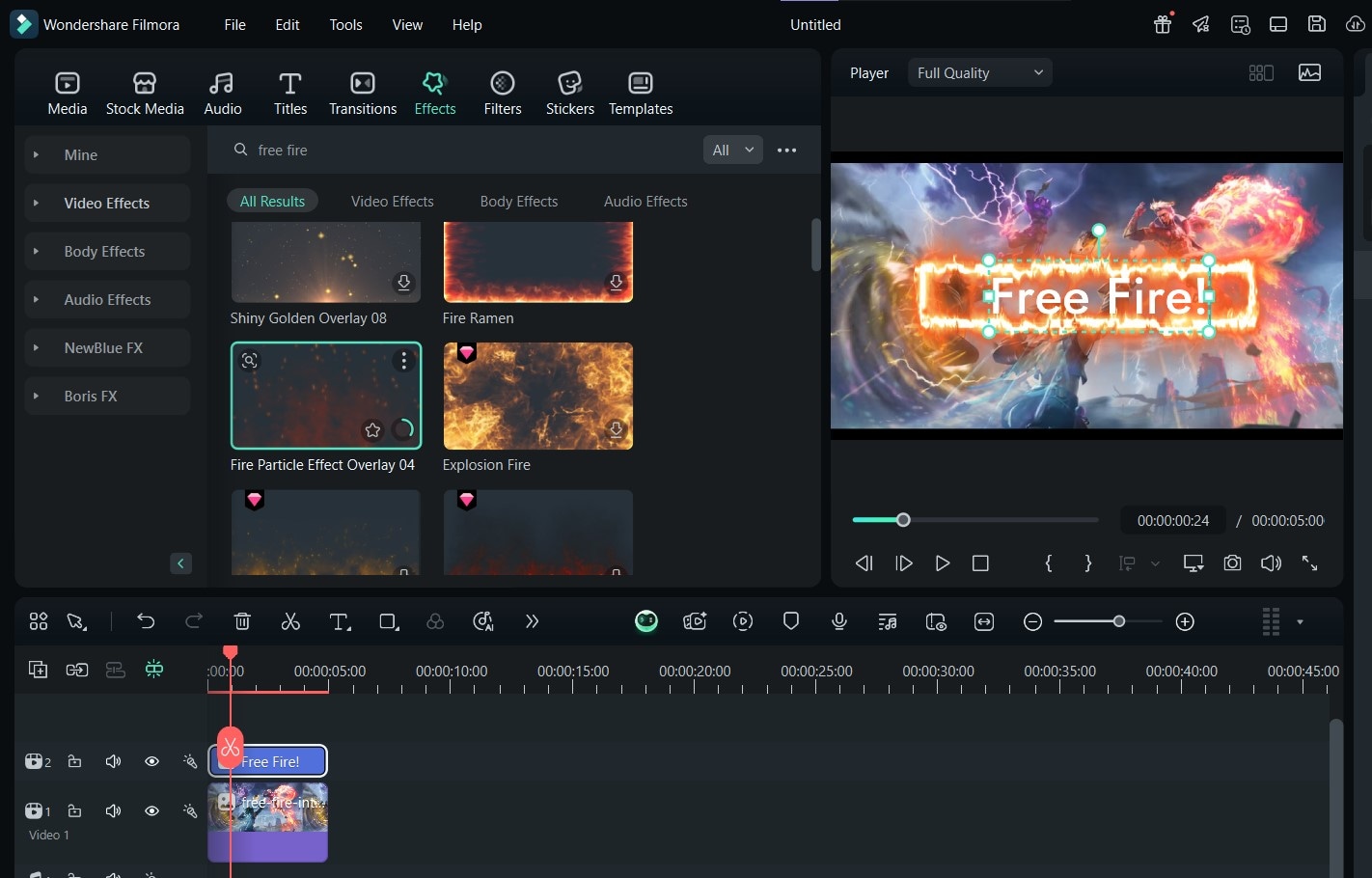Open more options for search results
Image resolution: width=1372 pixels, height=878 pixels.
click(x=787, y=150)
